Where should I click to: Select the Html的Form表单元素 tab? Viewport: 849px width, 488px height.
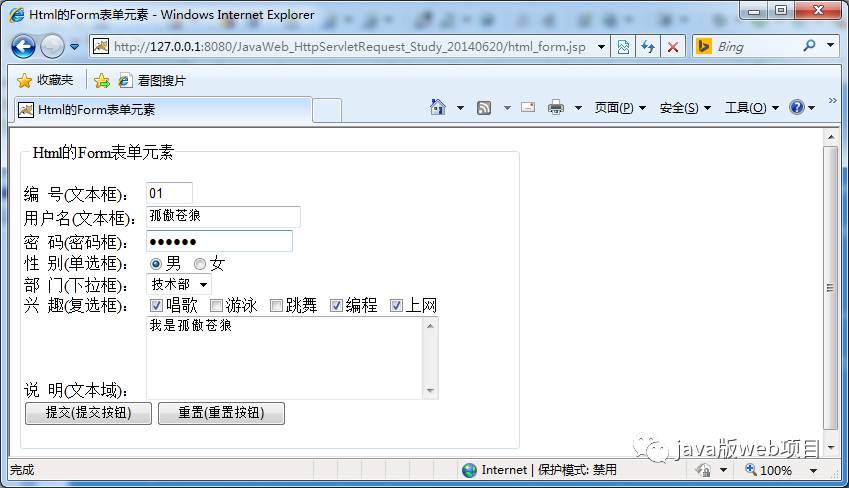pos(162,110)
